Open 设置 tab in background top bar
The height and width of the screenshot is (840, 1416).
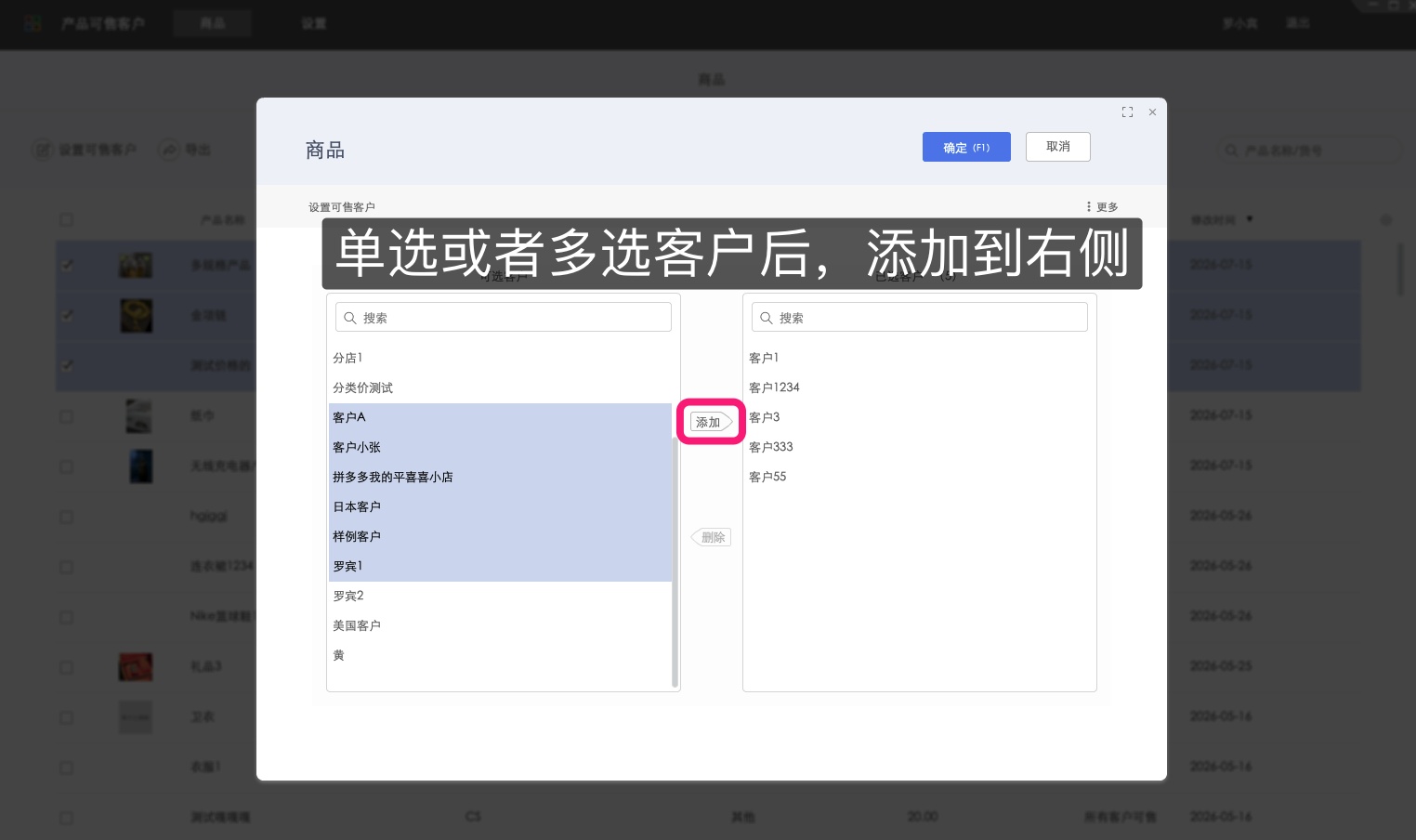[x=314, y=23]
